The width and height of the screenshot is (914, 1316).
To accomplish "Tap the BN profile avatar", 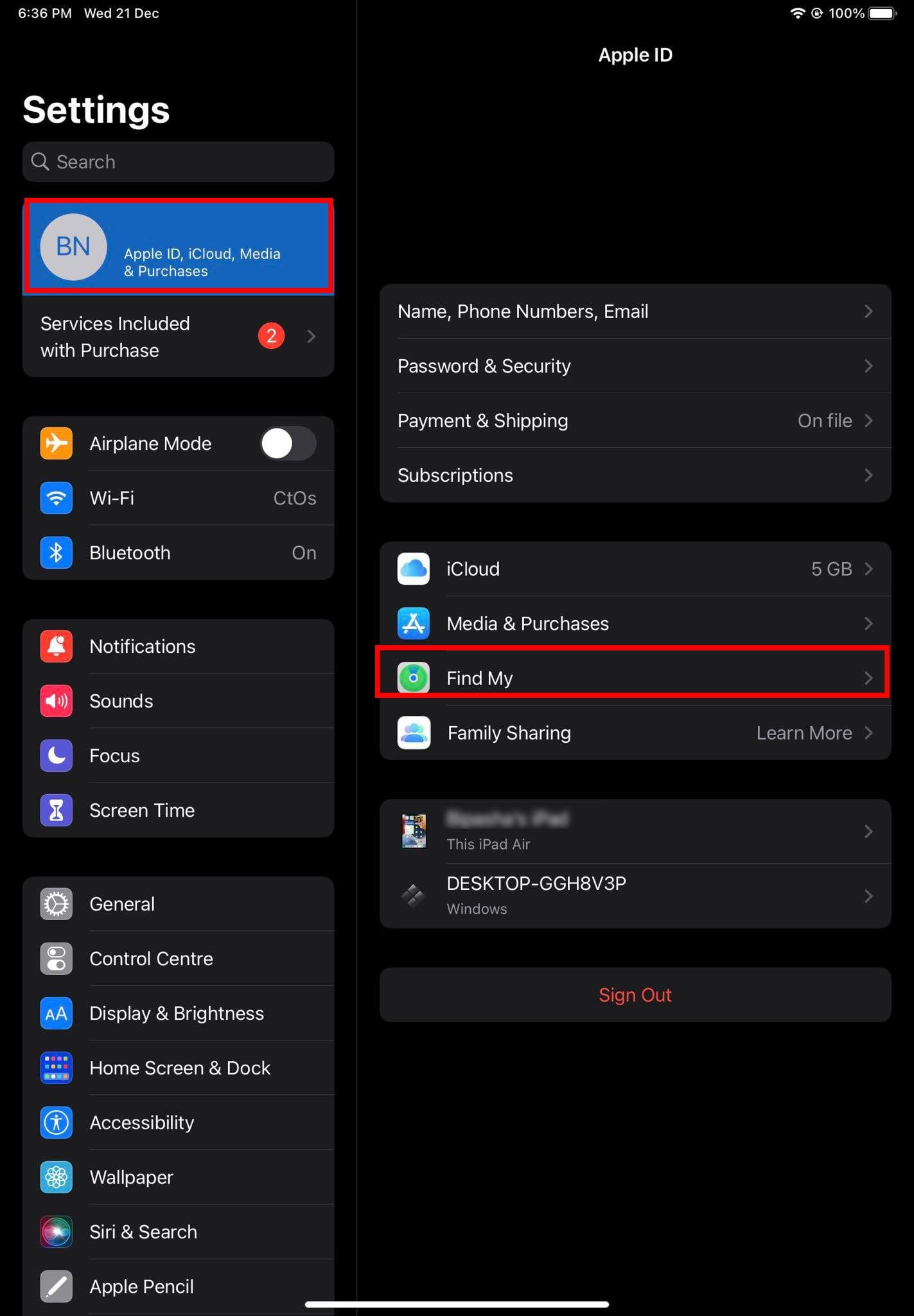I will point(73,247).
